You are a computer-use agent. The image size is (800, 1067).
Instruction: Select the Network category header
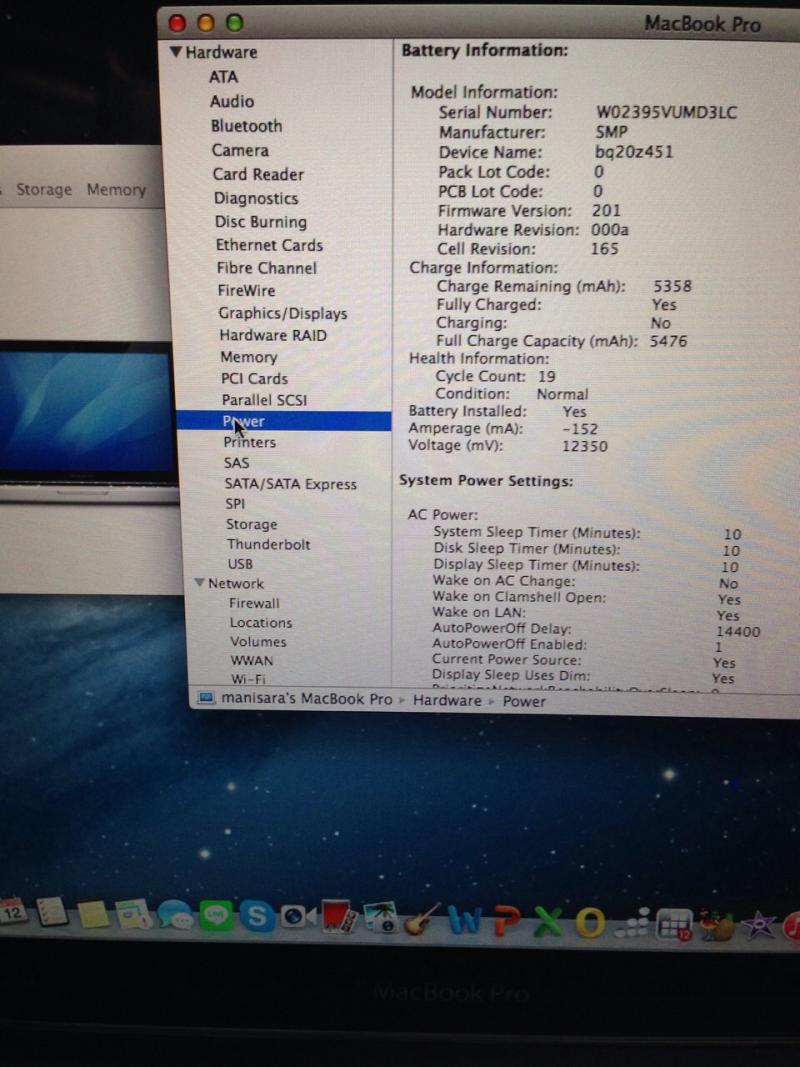[x=236, y=584]
